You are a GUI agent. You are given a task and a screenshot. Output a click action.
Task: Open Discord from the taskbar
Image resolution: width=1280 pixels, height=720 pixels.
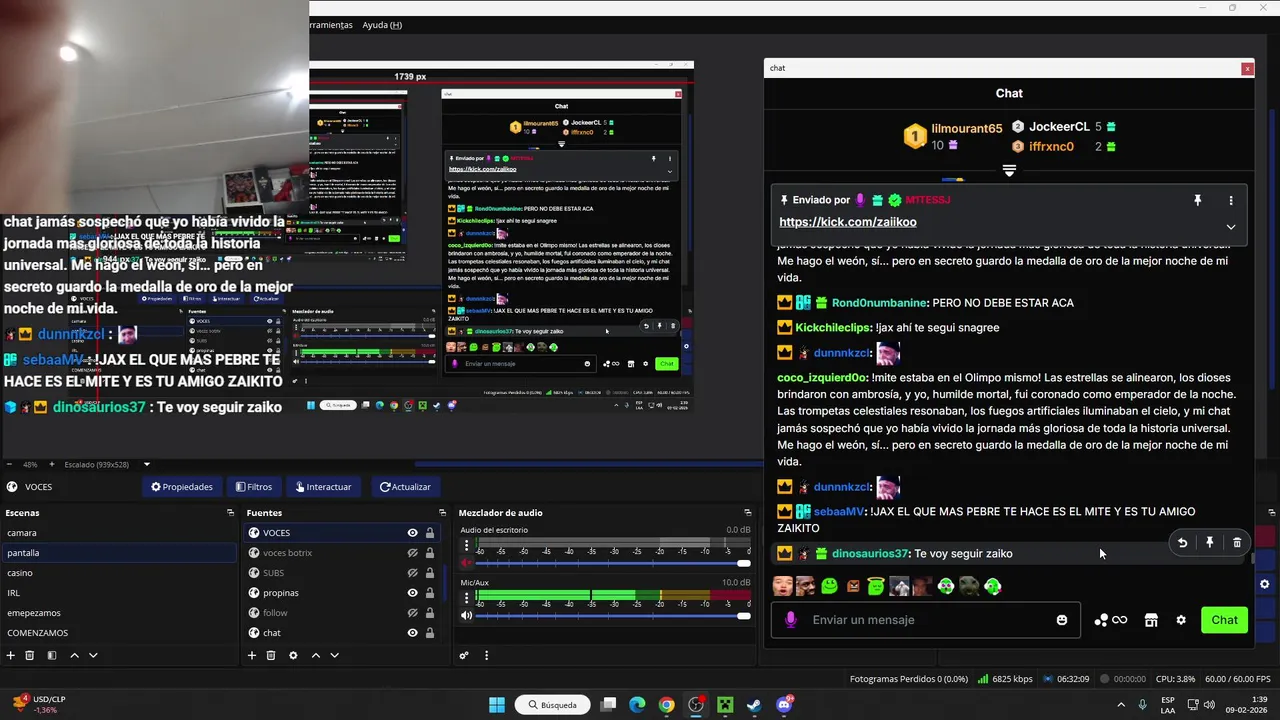(x=784, y=705)
